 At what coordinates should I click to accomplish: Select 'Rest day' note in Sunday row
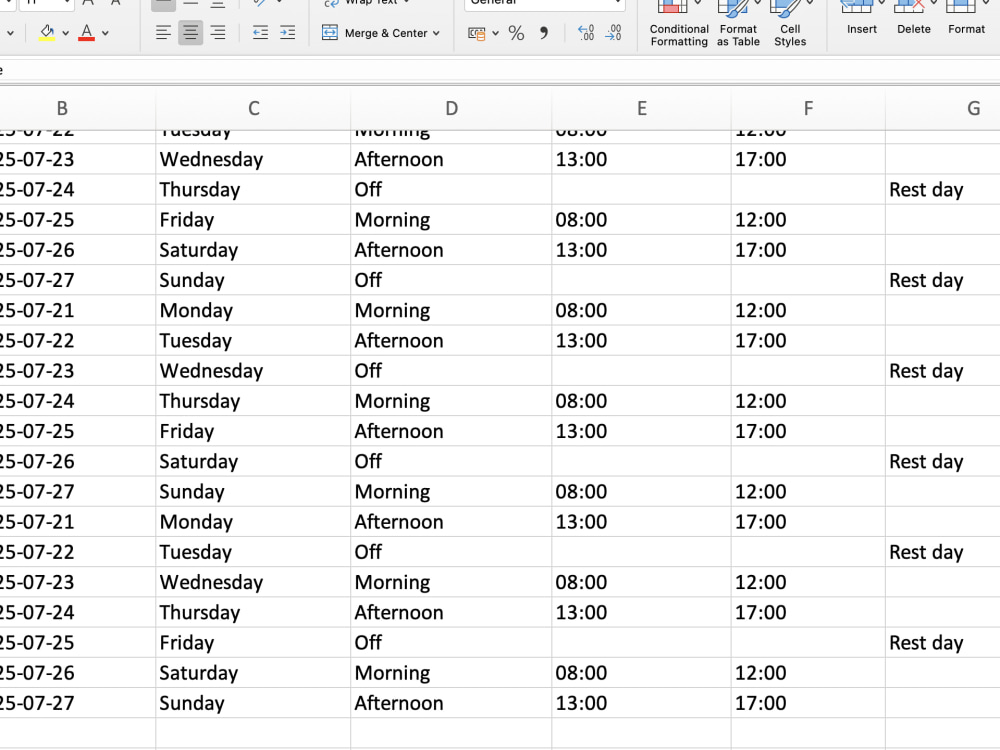tap(943, 280)
